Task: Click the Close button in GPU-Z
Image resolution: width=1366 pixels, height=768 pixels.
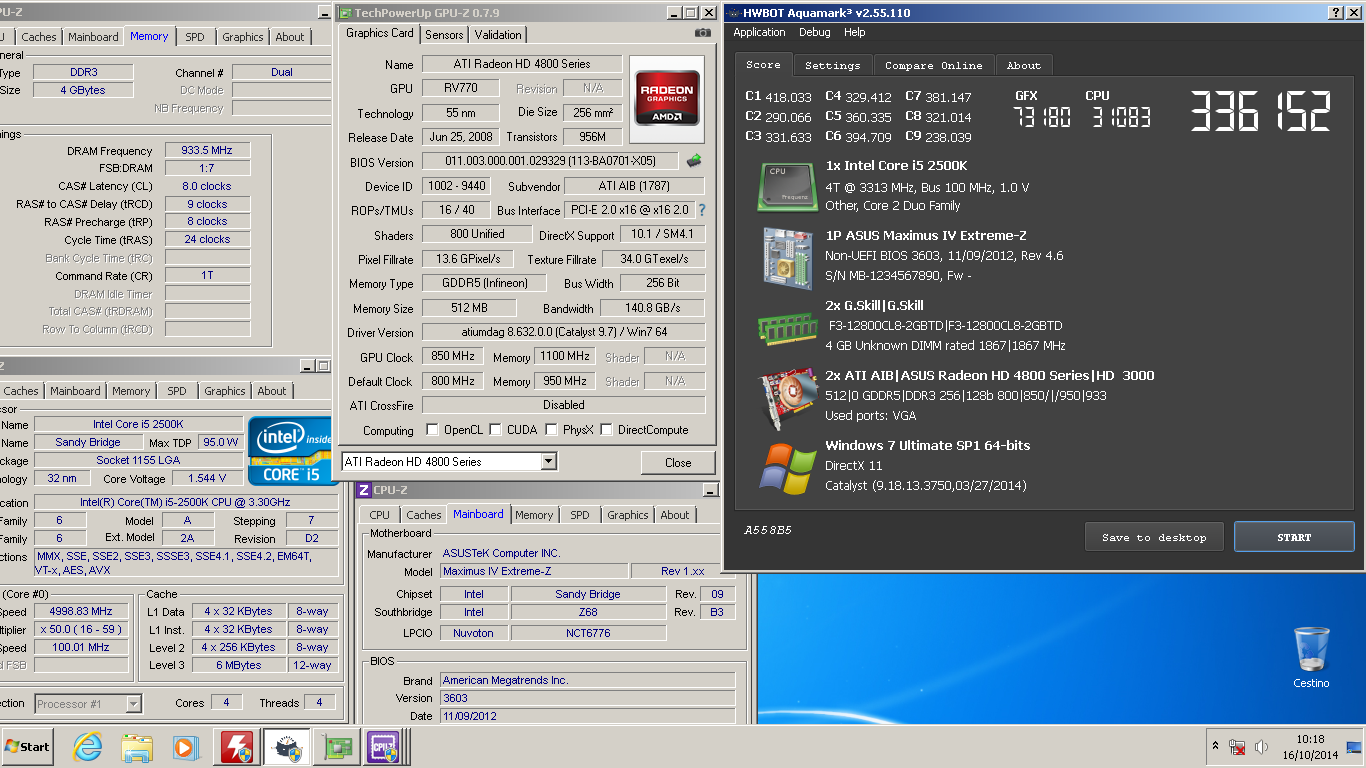Action: point(678,462)
